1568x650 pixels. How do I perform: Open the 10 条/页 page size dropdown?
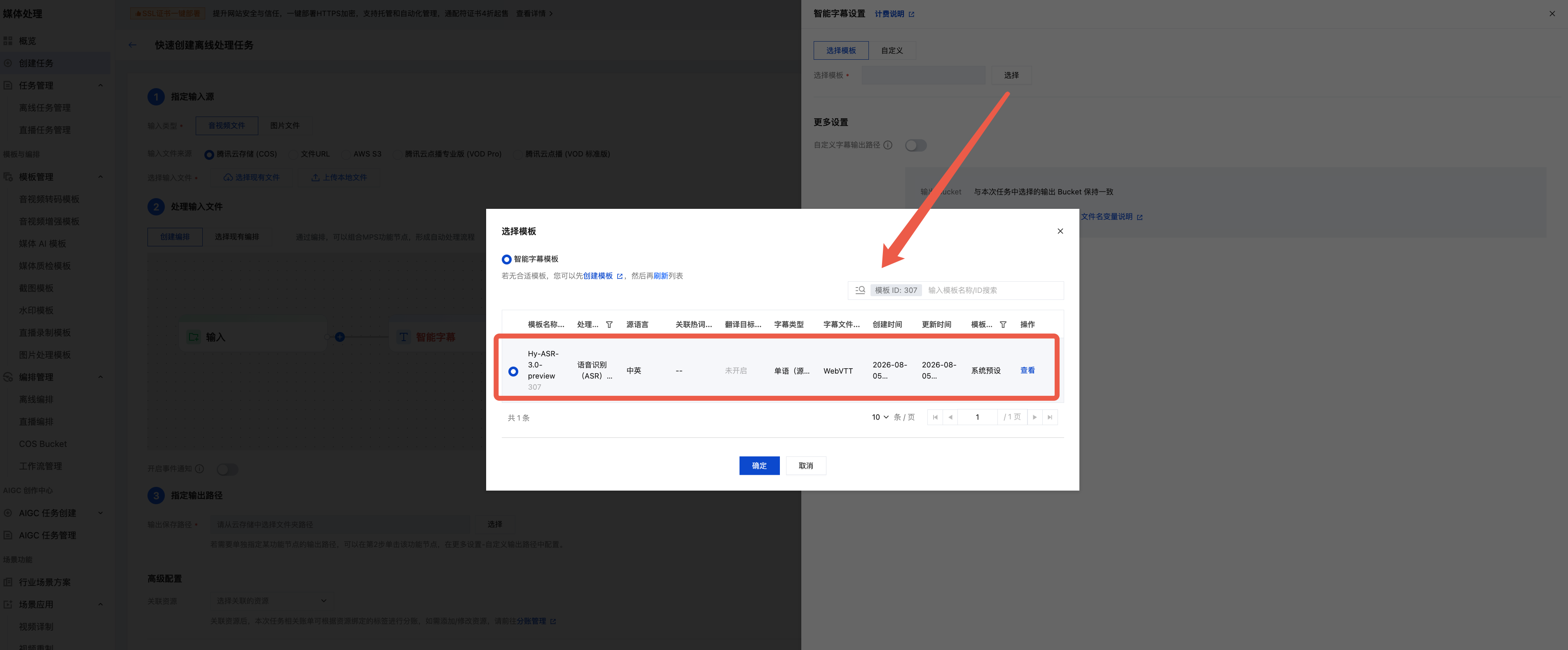(x=880, y=418)
